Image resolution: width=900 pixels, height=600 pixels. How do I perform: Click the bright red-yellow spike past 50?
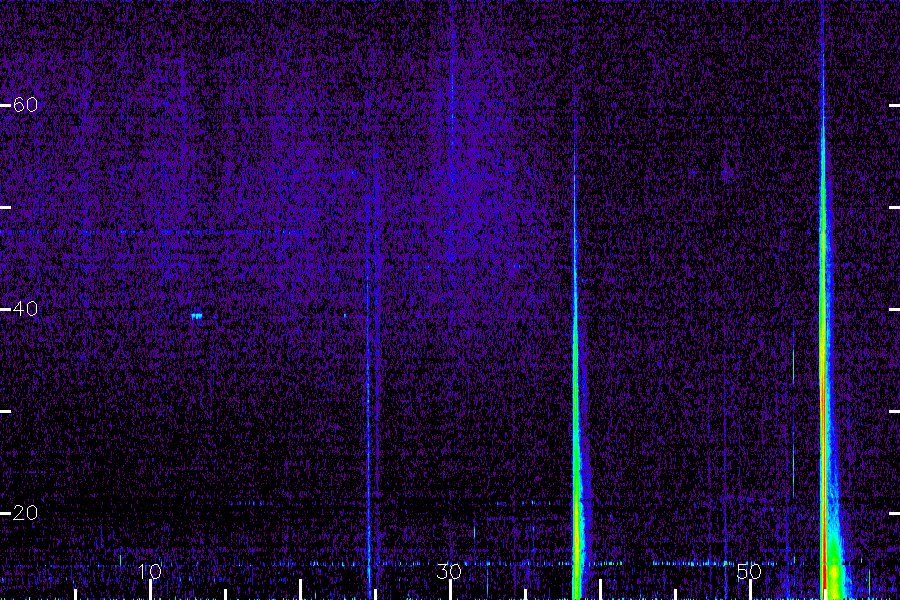pyautogui.click(x=825, y=367)
